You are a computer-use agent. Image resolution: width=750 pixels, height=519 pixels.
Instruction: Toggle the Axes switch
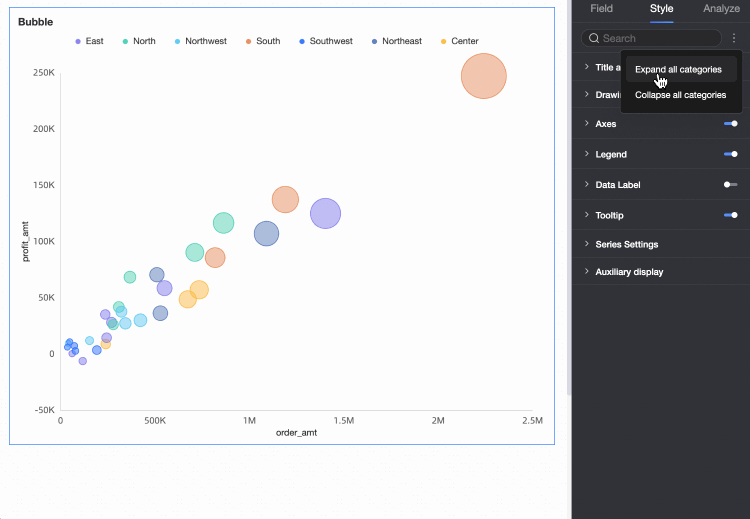[731, 124]
